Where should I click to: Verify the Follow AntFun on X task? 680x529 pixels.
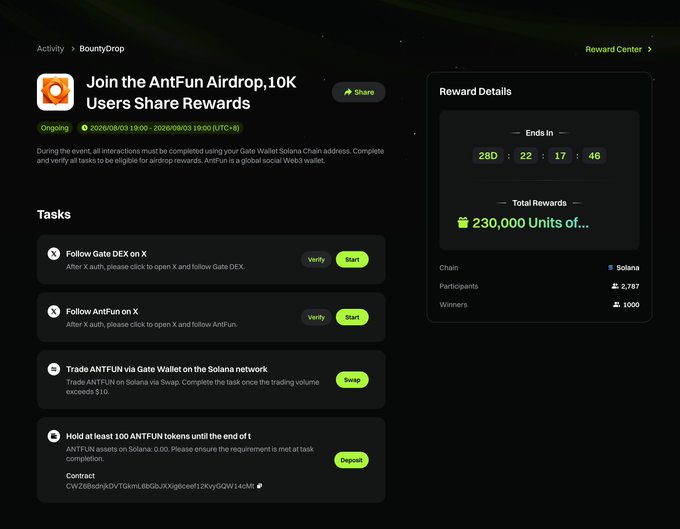pyautogui.click(x=316, y=317)
